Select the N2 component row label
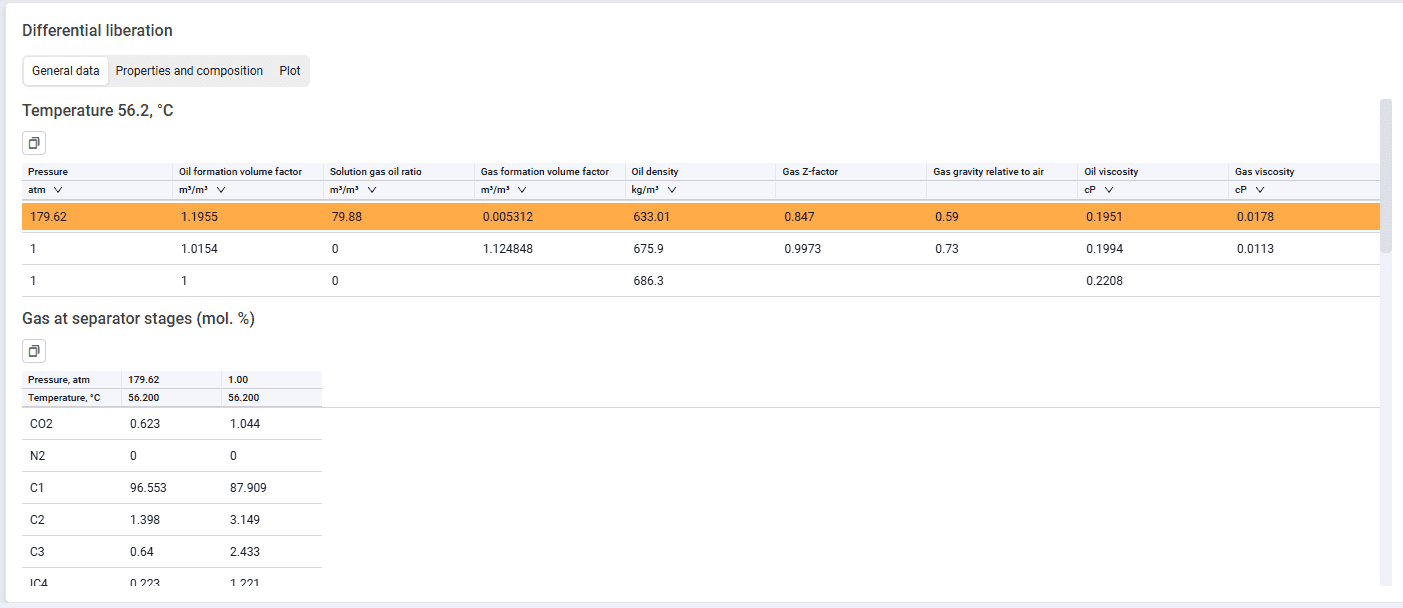1403x608 pixels. coord(38,456)
